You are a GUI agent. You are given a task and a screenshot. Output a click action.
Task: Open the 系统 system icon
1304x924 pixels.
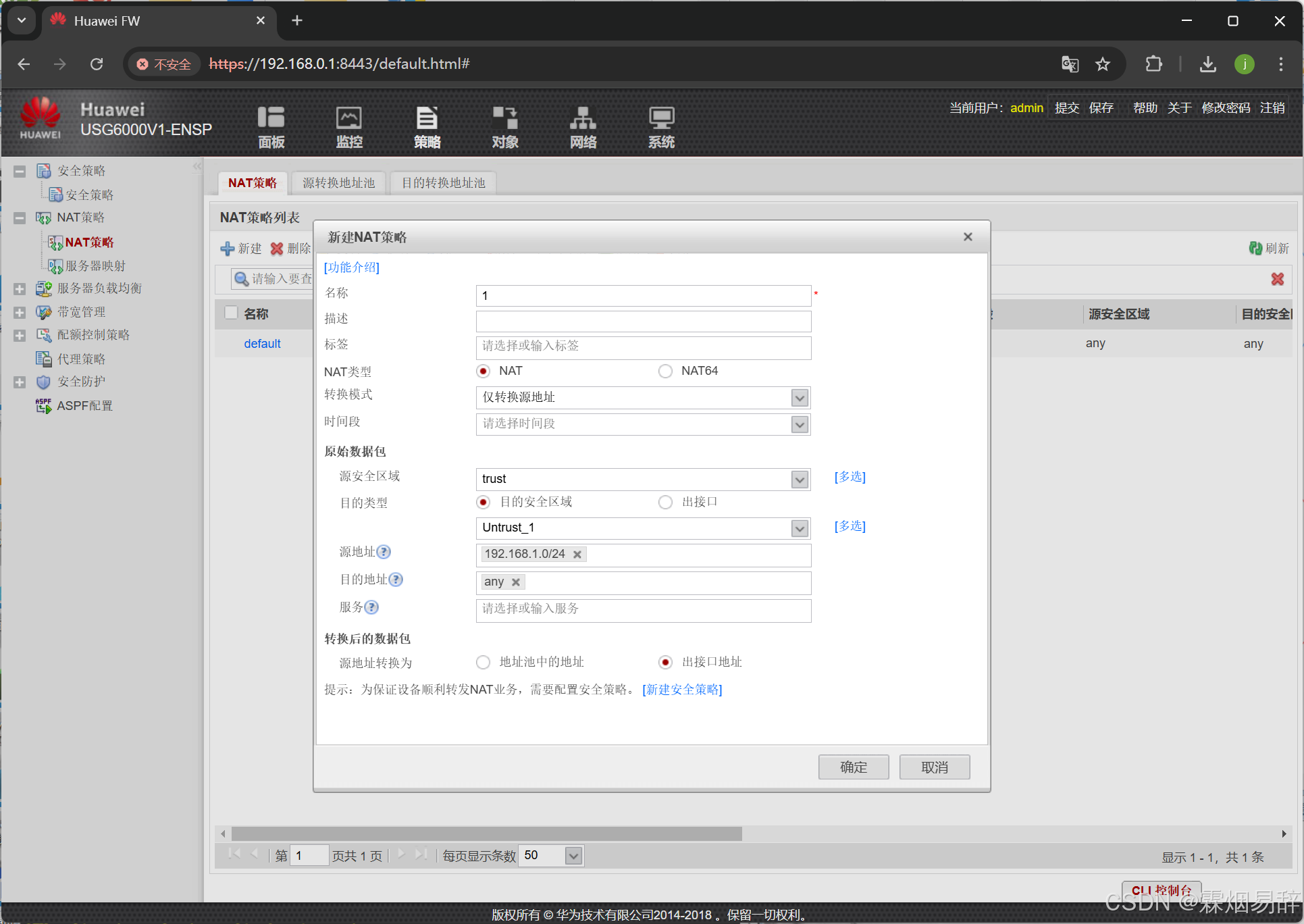pyautogui.click(x=661, y=118)
